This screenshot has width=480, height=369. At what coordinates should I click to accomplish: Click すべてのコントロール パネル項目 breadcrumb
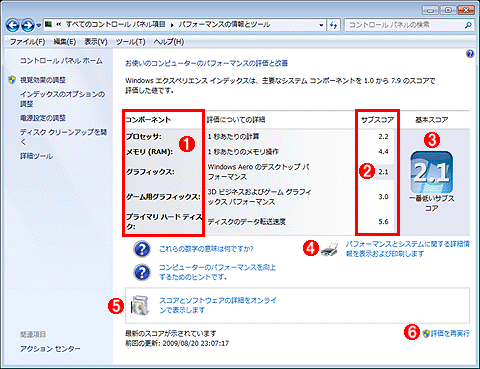pyautogui.click(x=116, y=25)
